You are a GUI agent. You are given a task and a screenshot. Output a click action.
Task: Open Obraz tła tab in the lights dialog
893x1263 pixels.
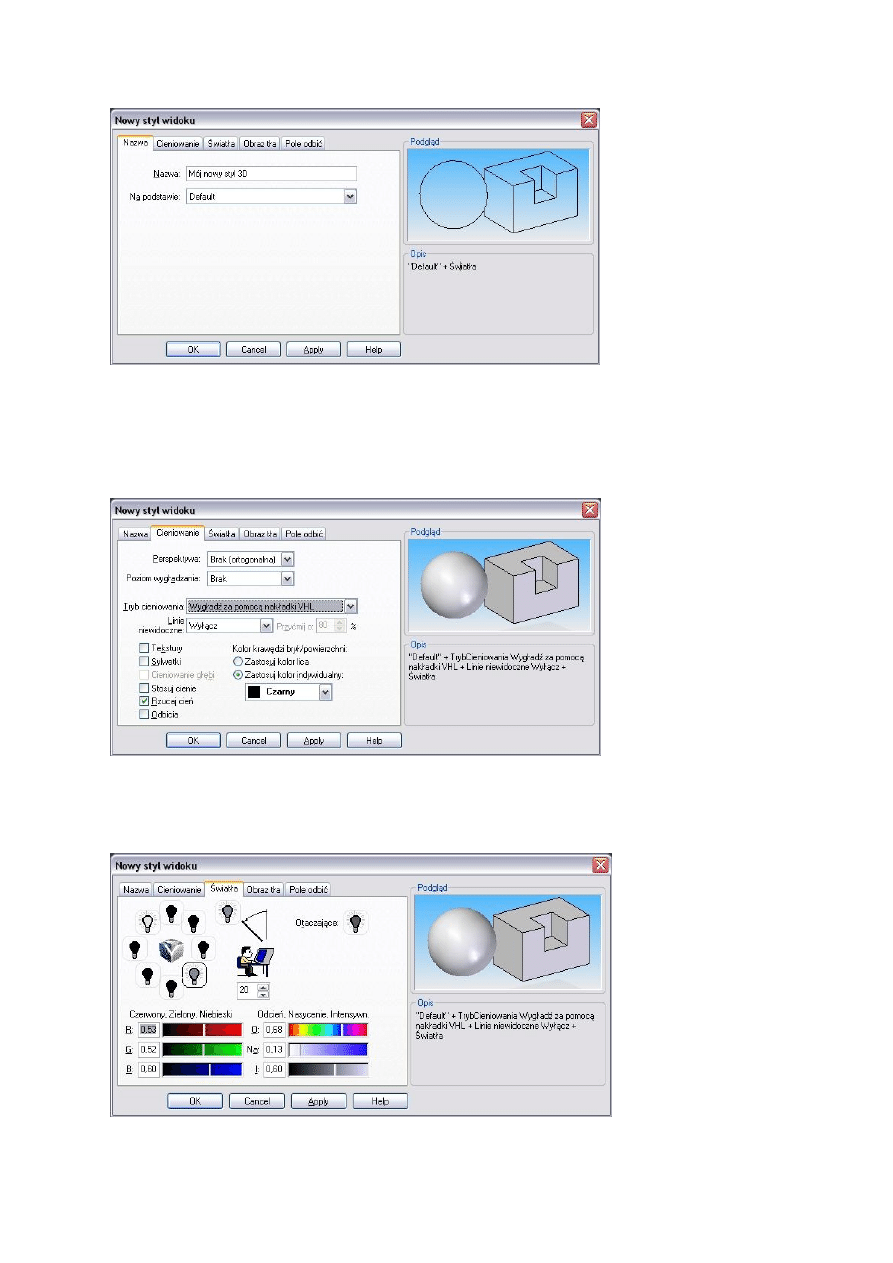tap(264, 889)
